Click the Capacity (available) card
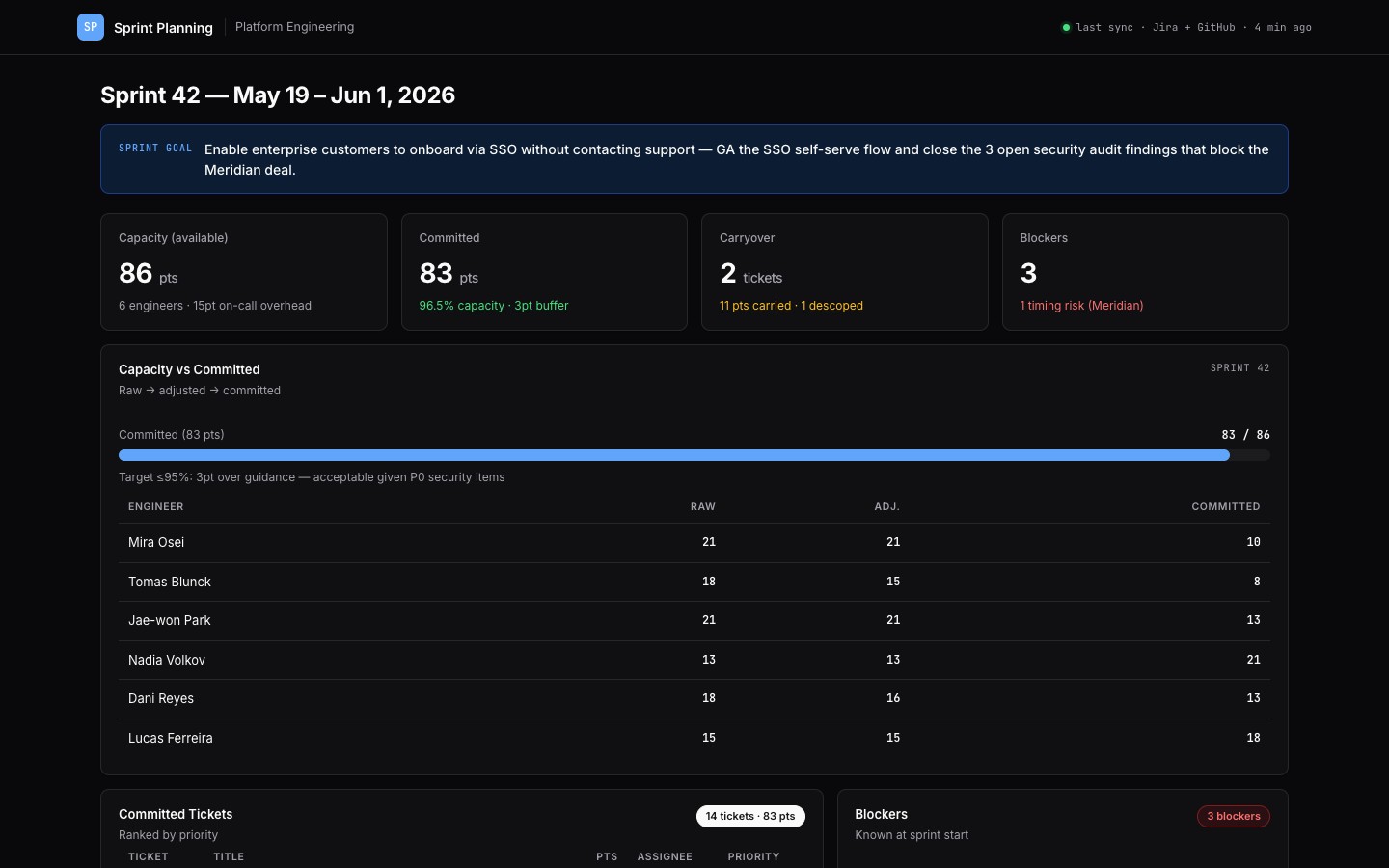Image resolution: width=1389 pixels, height=868 pixels. [x=244, y=272]
